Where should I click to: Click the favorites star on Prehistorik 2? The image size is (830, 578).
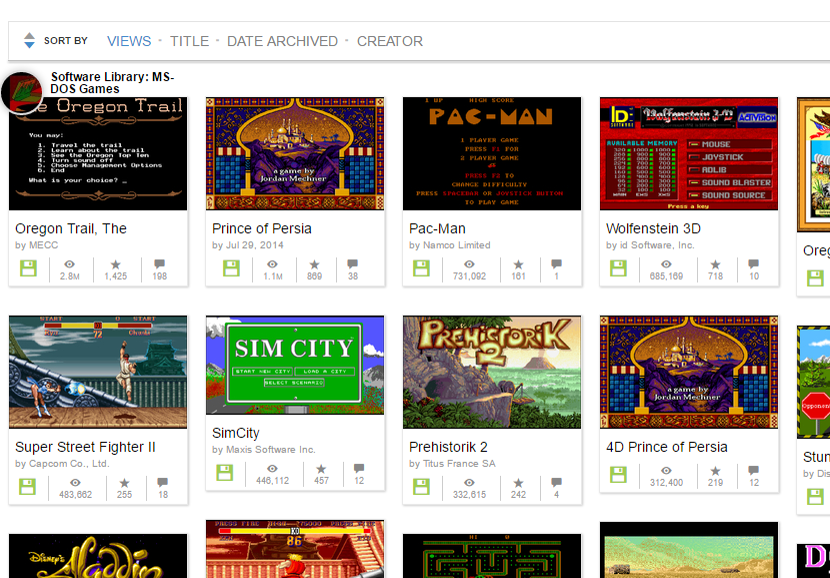518,483
